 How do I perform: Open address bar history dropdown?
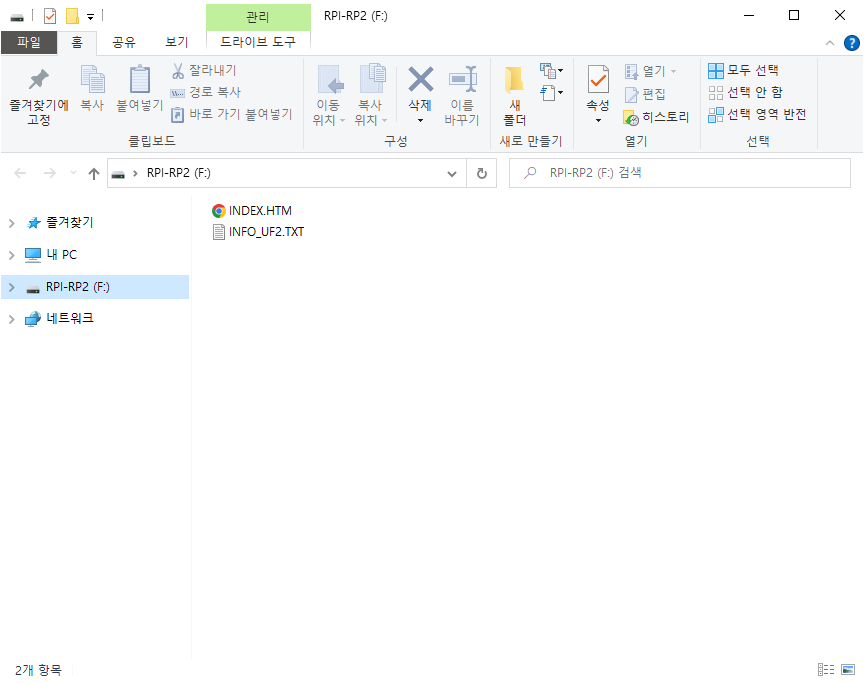coord(452,174)
